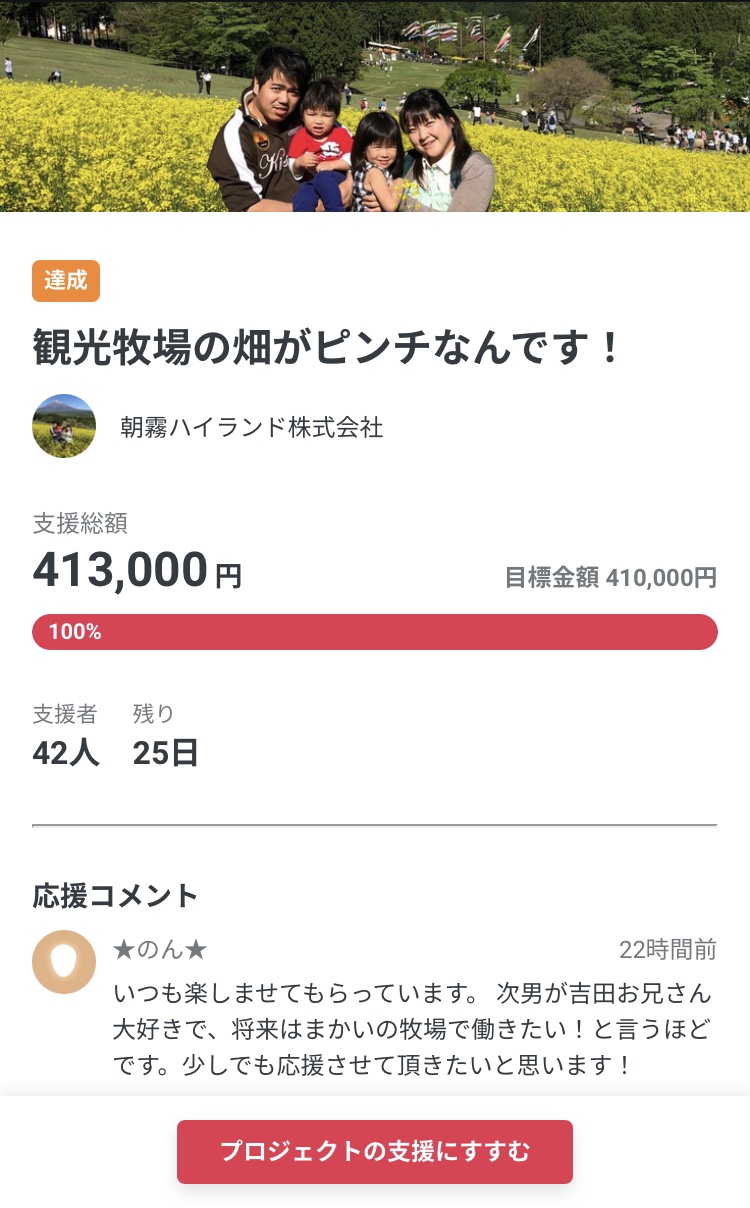Screen dimensions: 750x1208
Task: Select the comment text from ★のん★
Action: 412,1029
